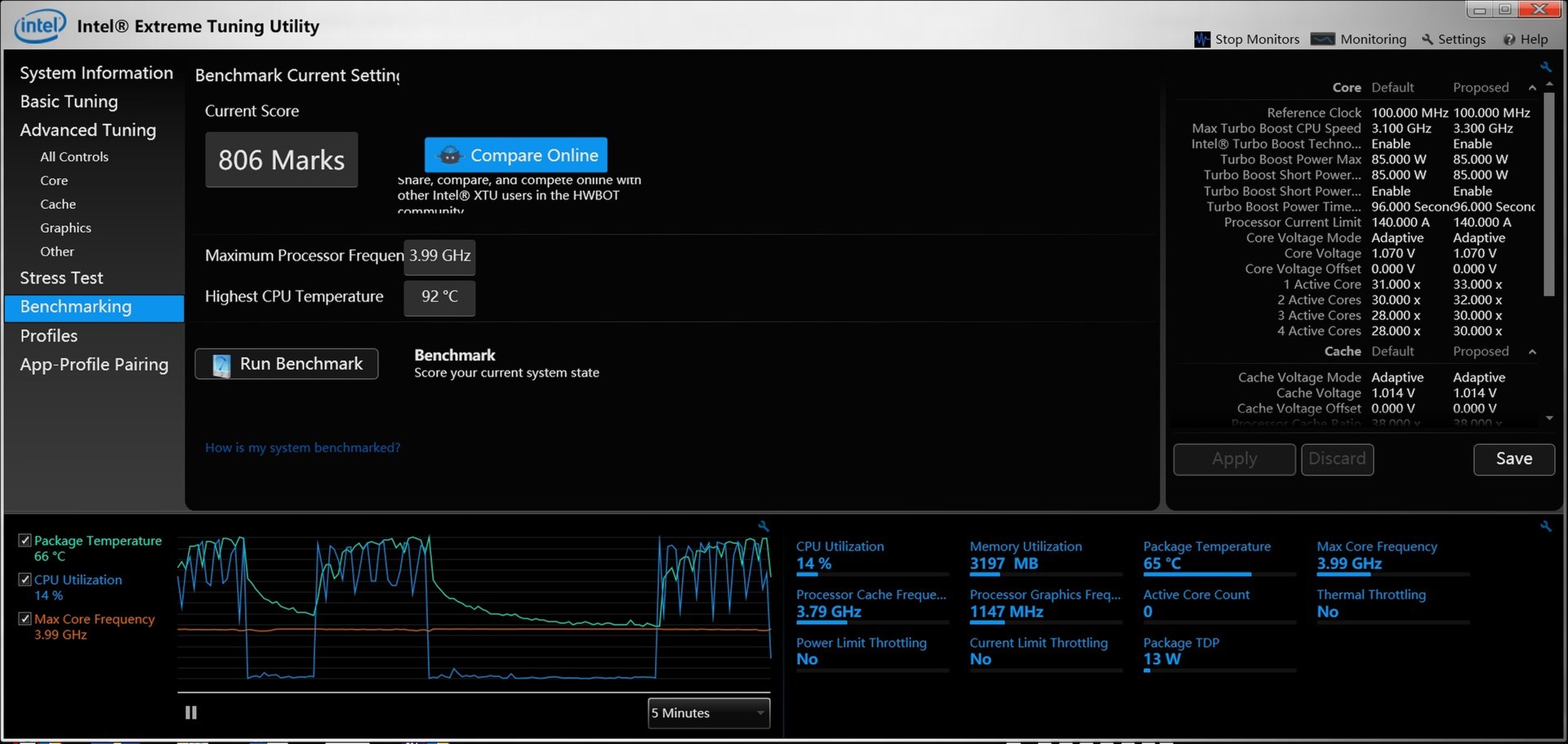The image size is (1568, 744).
Task: Click the Thermal Throttling No tile
Action: point(1392,604)
